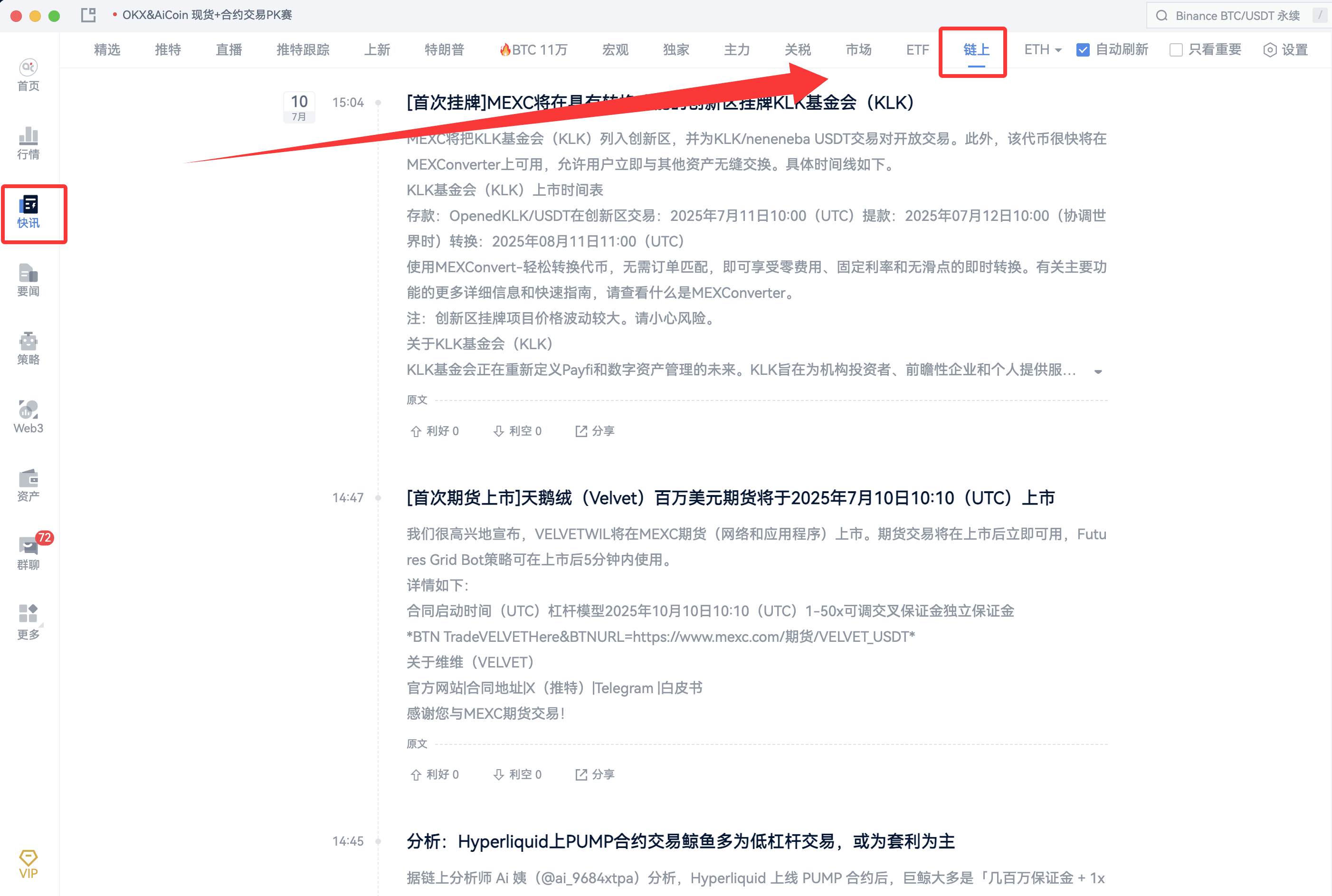
Task: Switch to the 宏观 tab
Action: pos(616,50)
